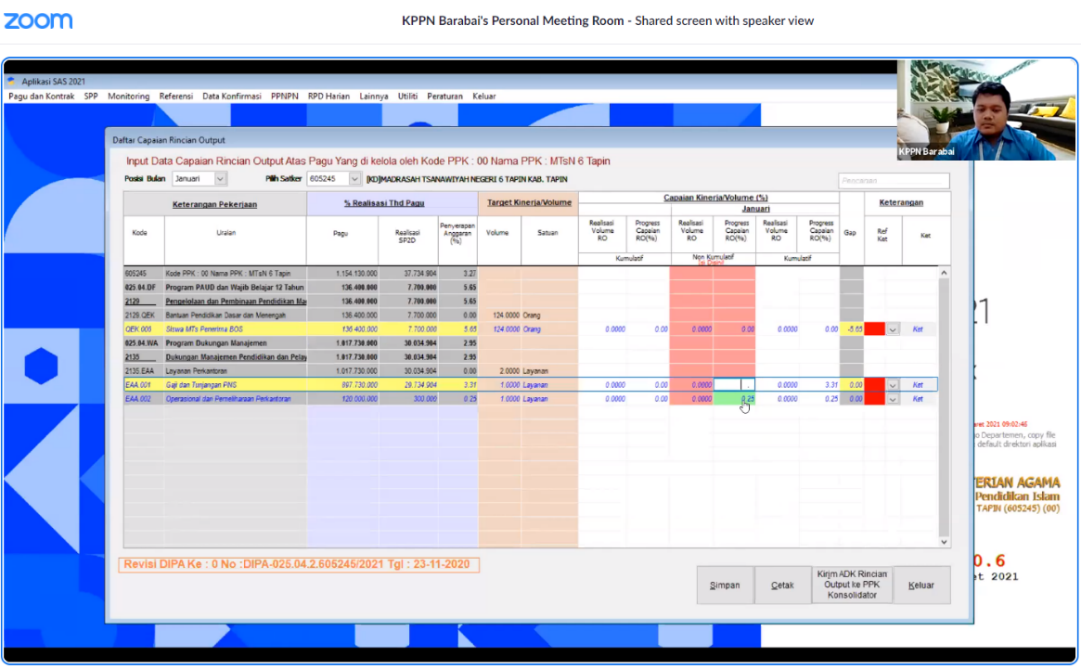Viewport: 1081px width, 669px height.
Task: Click the KPPN Barabai speaker video thumbnail
Action: [x=985, y=110]
